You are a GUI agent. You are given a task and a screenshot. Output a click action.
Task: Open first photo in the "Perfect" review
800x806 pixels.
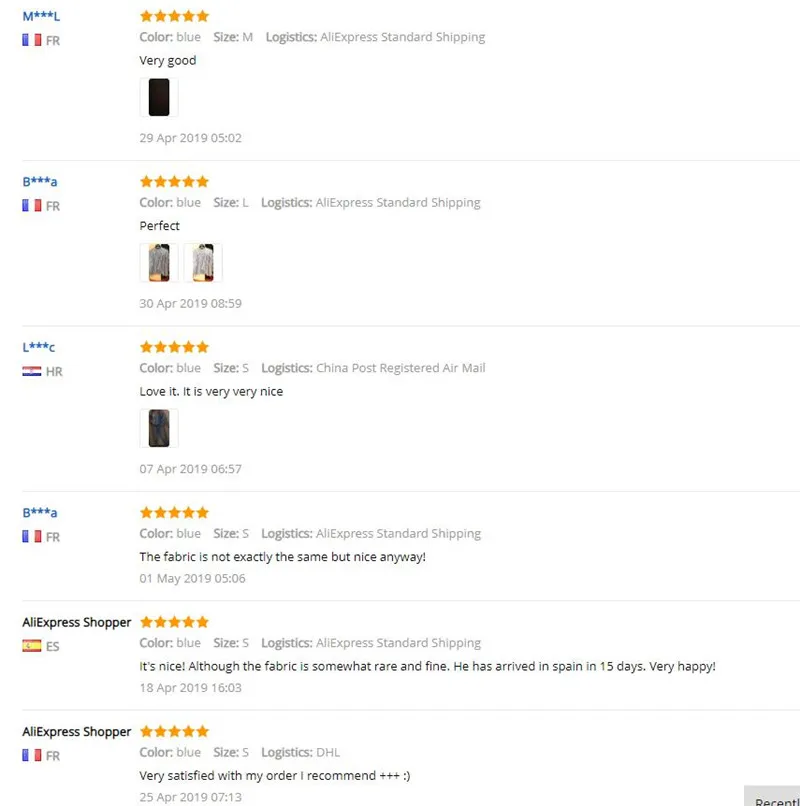point(159,263)
